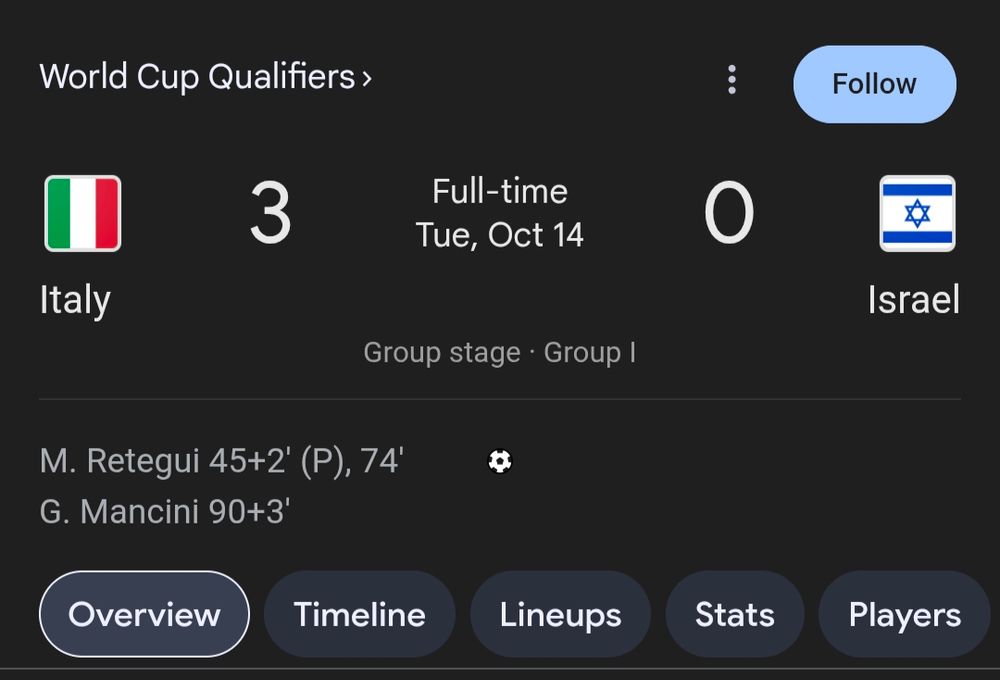Click the soccer ball goals icon
Viewport: 1000px width, 680px height.
[500, 461]
